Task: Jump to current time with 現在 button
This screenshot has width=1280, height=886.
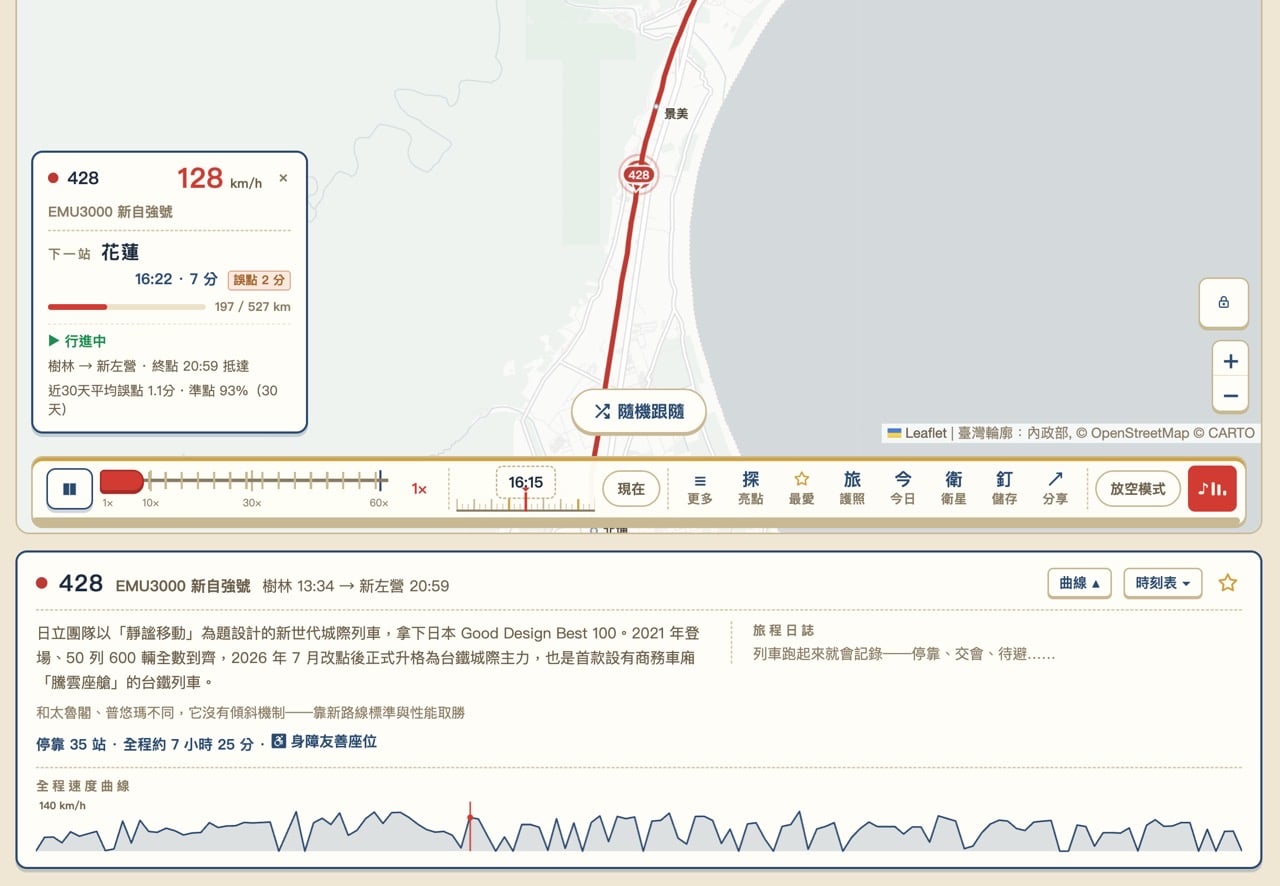Action: click(631, 489)
